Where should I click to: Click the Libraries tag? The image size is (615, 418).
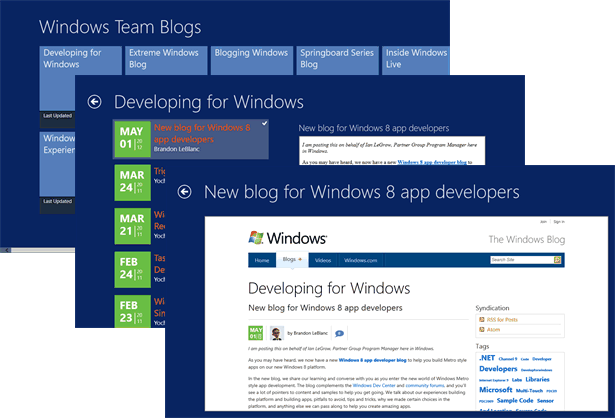click(537, 380)
